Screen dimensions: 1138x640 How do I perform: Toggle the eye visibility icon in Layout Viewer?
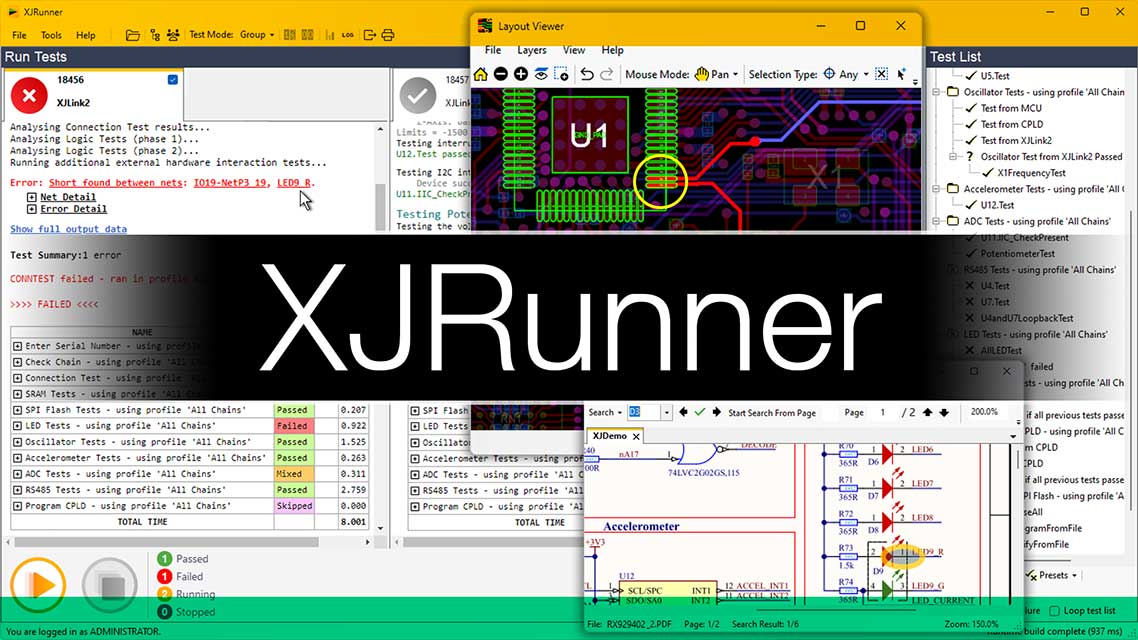tap(541, 74)
